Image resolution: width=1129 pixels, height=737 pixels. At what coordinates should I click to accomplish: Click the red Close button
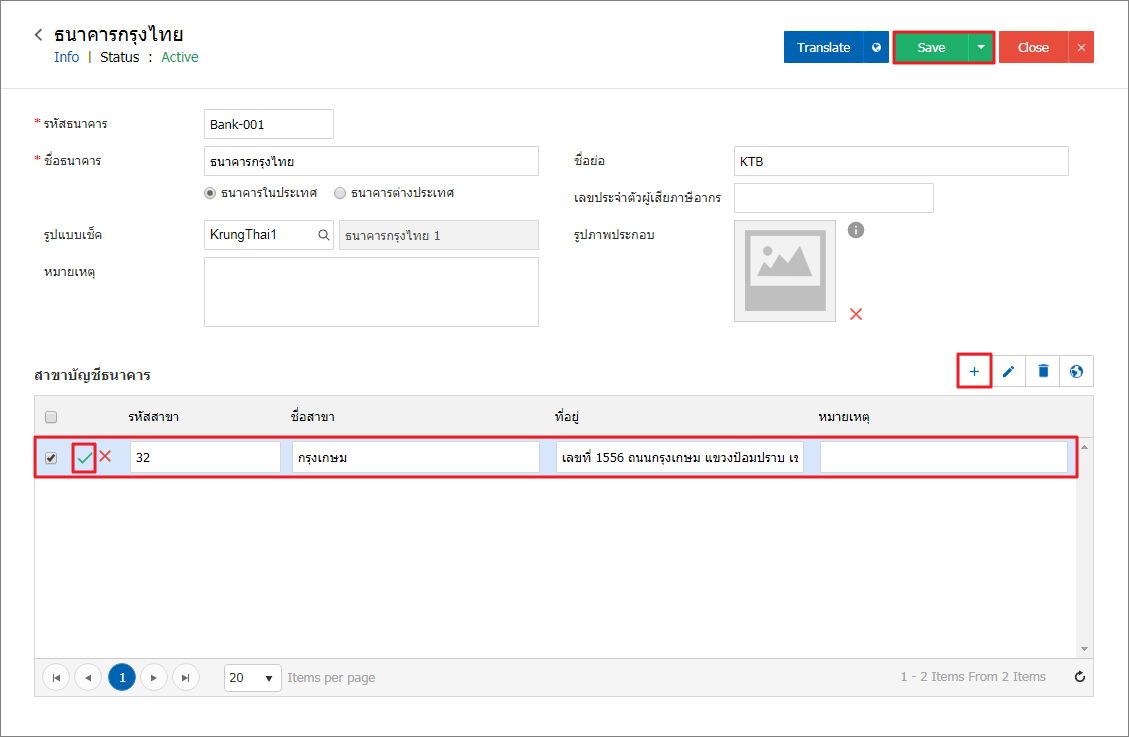pyautogui.click(x=1033, y=48)
